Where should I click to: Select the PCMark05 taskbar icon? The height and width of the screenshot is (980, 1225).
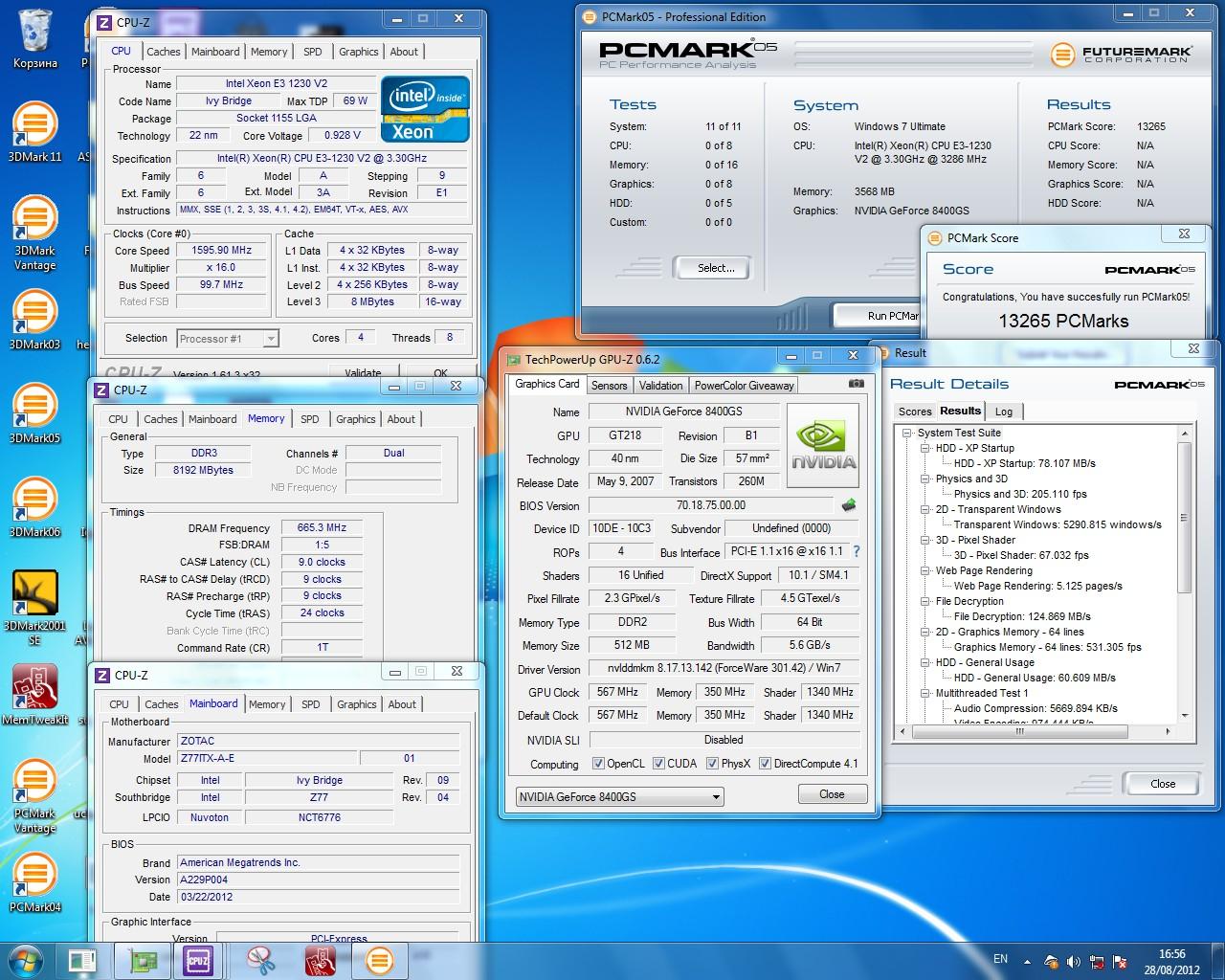(x=380, y=961)
